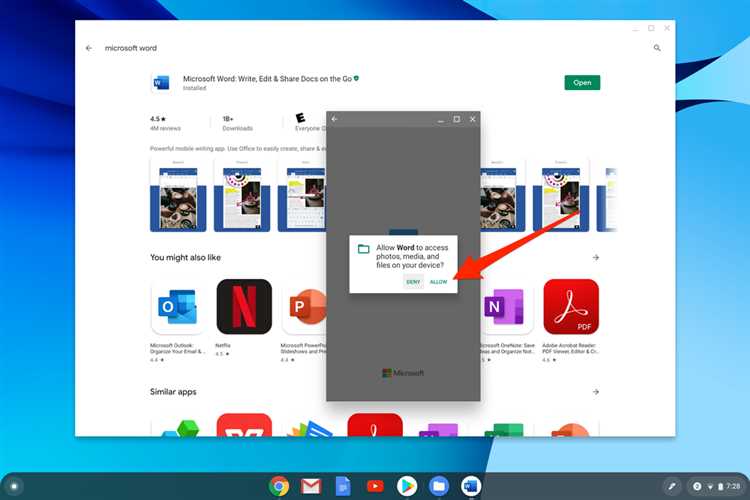
Task: View the third Word screenshot thumbnail
Action: click(302, 196)
